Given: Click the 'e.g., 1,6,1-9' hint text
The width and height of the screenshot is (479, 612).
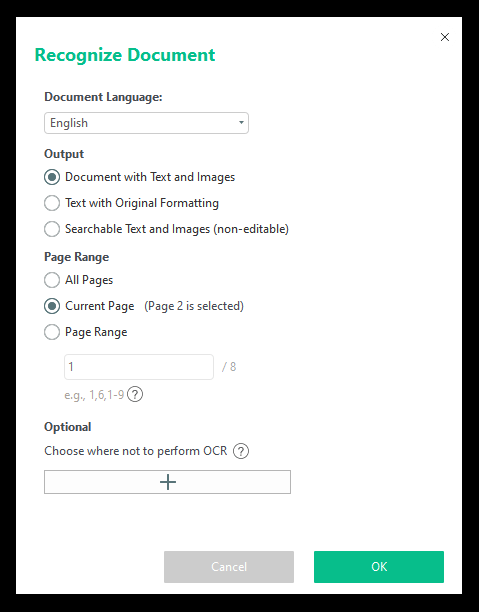Looking at the screenshot, I should [94, 395].
